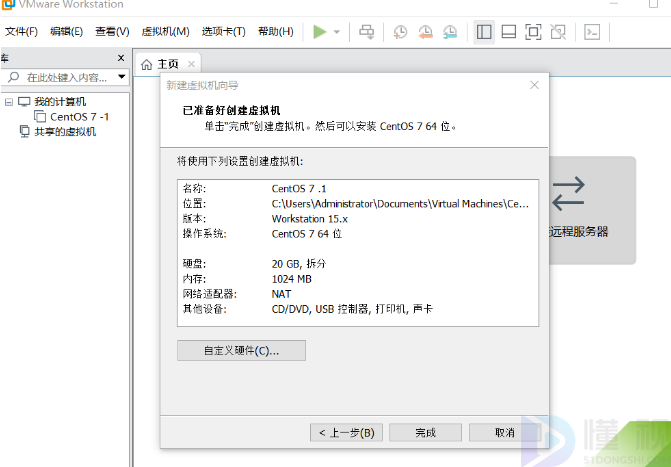Open the 虚拟机(M) menu
This screenshot has height=467, width=671.
coord(165,32)
